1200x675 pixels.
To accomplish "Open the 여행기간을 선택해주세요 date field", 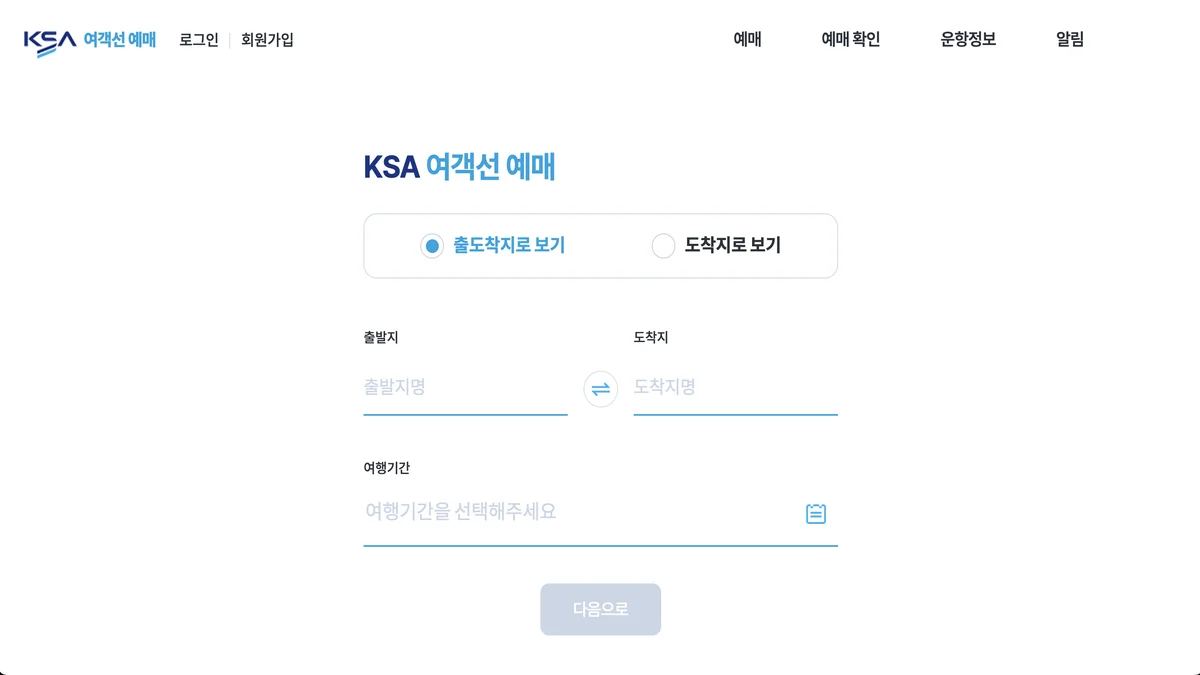I will [580, 513].
